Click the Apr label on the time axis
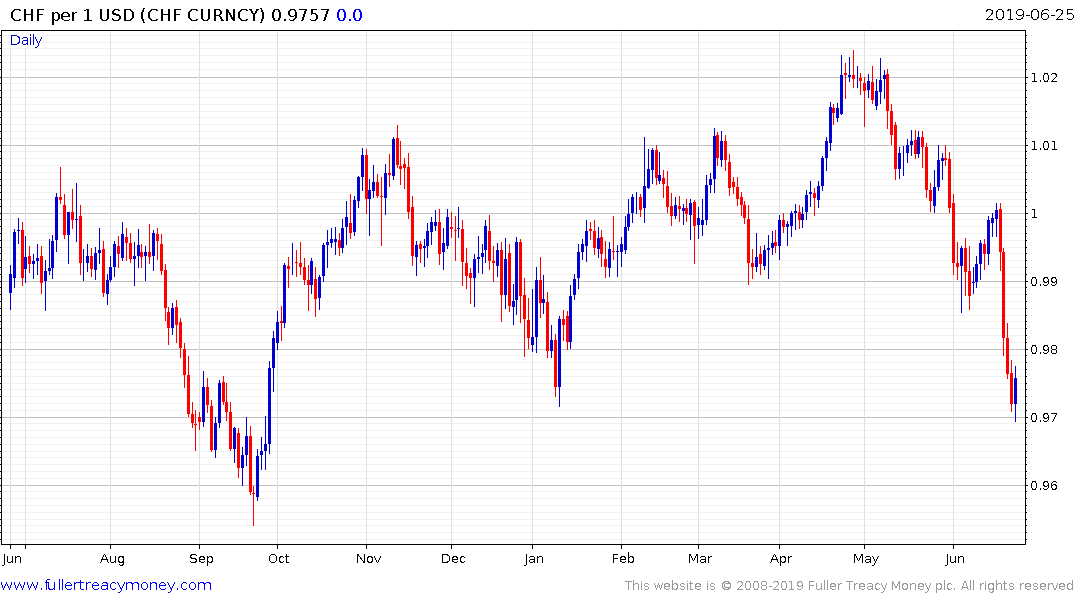This screenshot has width=1075, height=600. point(780,559)
